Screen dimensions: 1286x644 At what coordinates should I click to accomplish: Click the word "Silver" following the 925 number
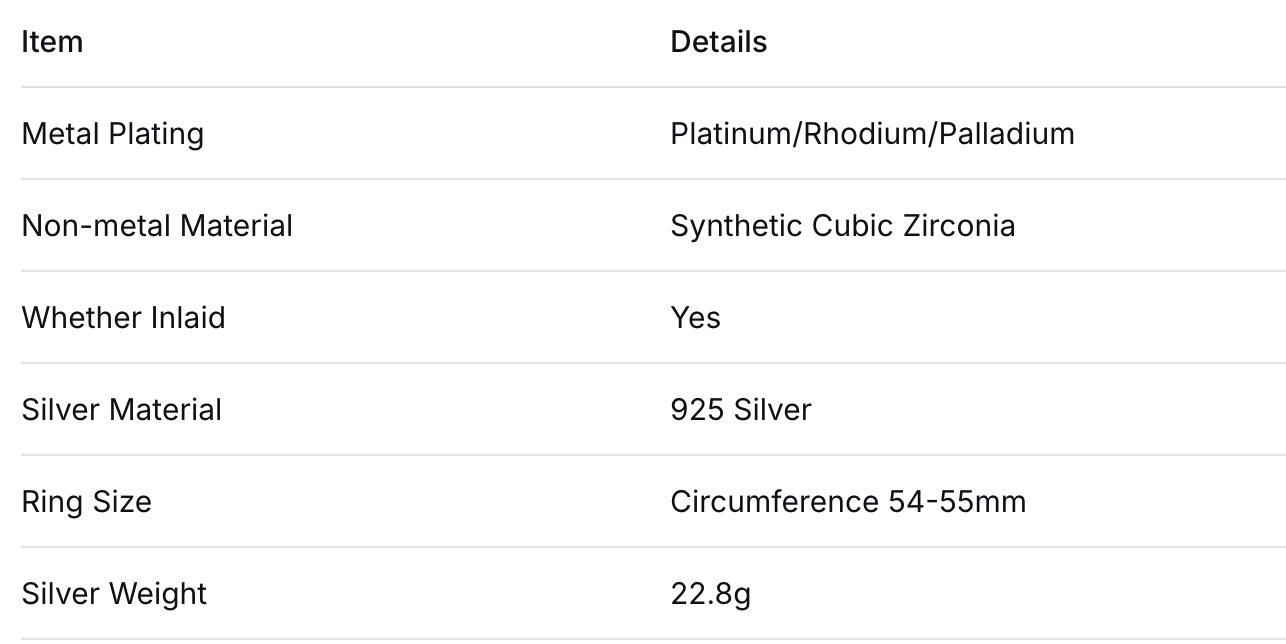[x=772, y=410]
